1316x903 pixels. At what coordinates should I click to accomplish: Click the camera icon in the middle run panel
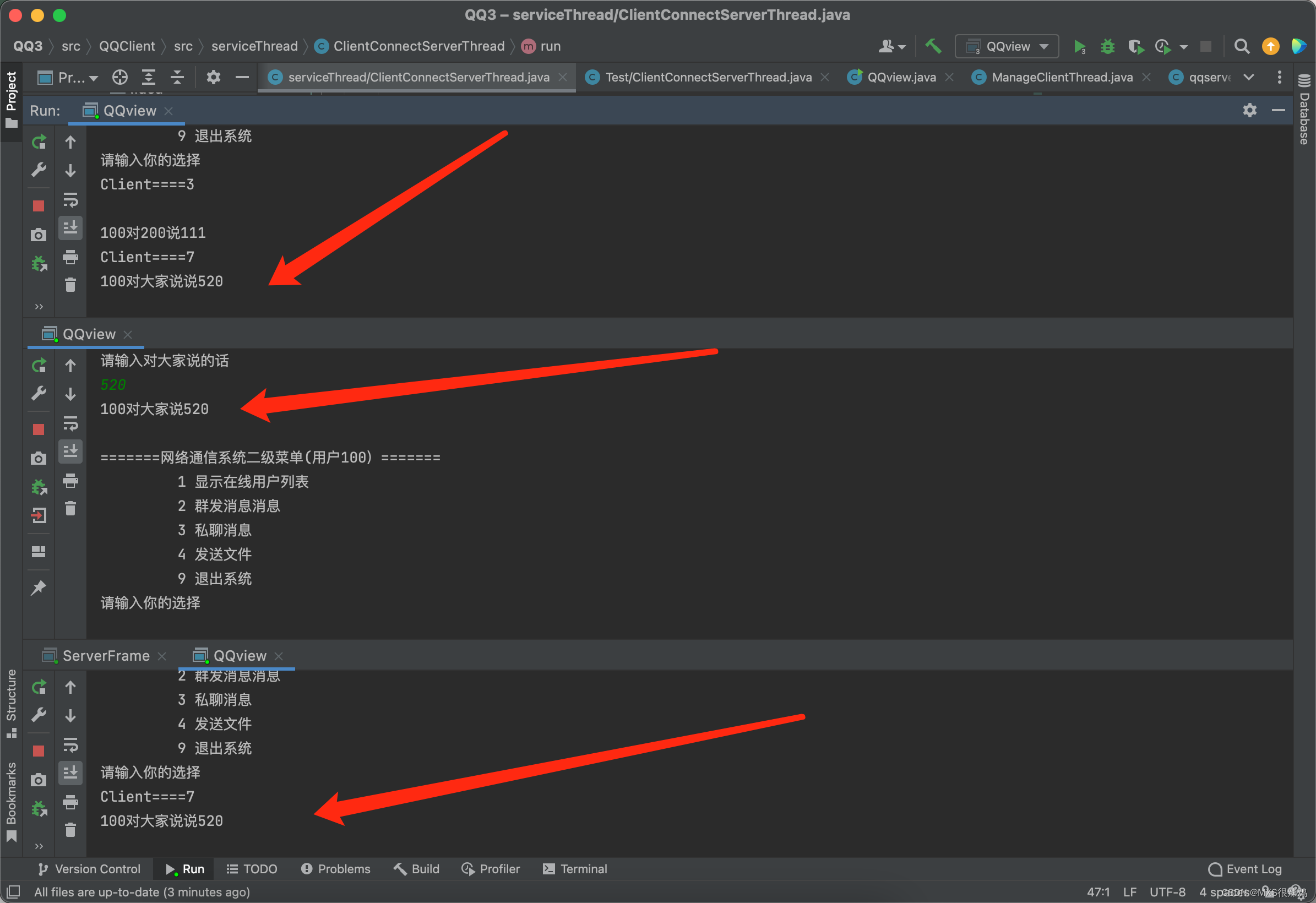click(x=39, y=458)
